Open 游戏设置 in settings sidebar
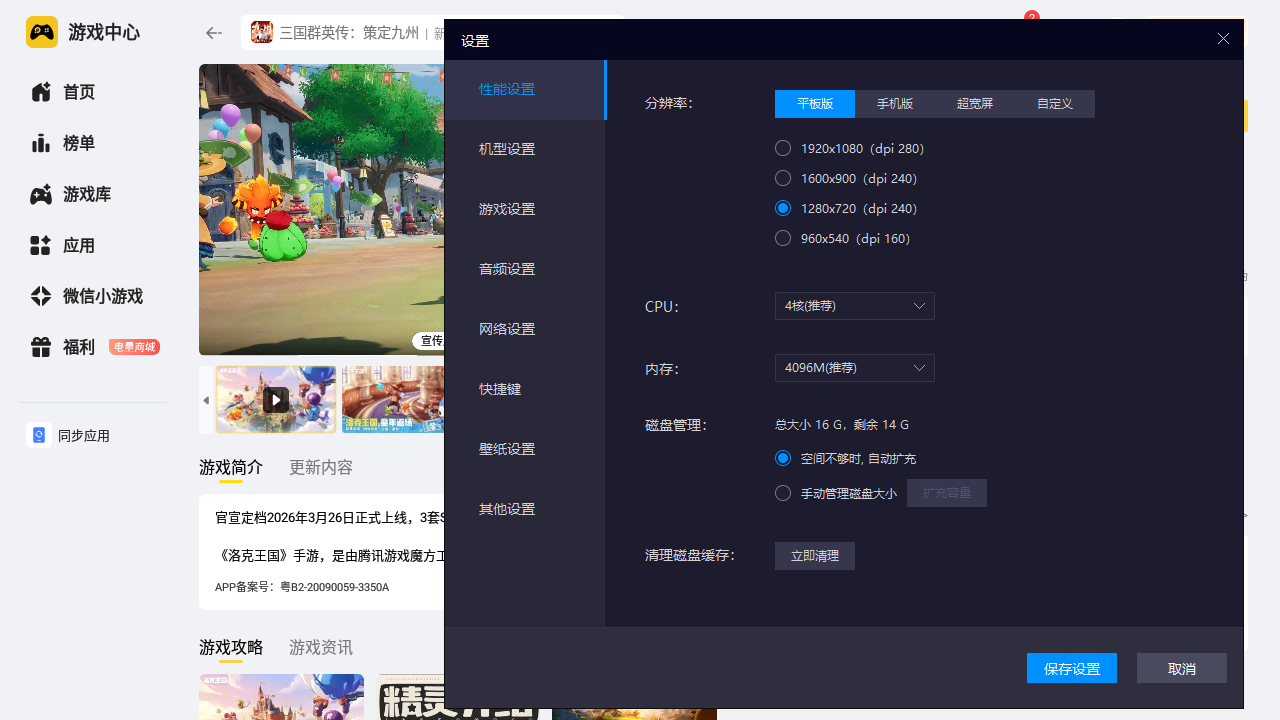 [507, 209]
